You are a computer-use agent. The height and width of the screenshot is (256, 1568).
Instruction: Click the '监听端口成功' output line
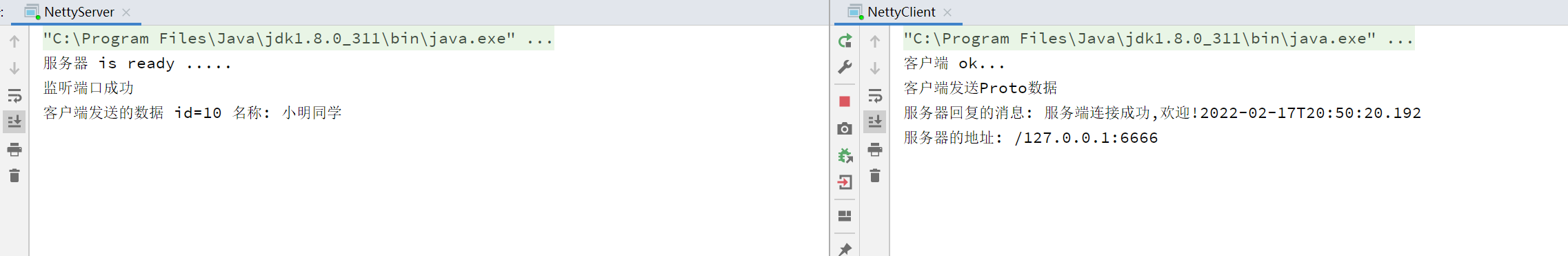88,88
